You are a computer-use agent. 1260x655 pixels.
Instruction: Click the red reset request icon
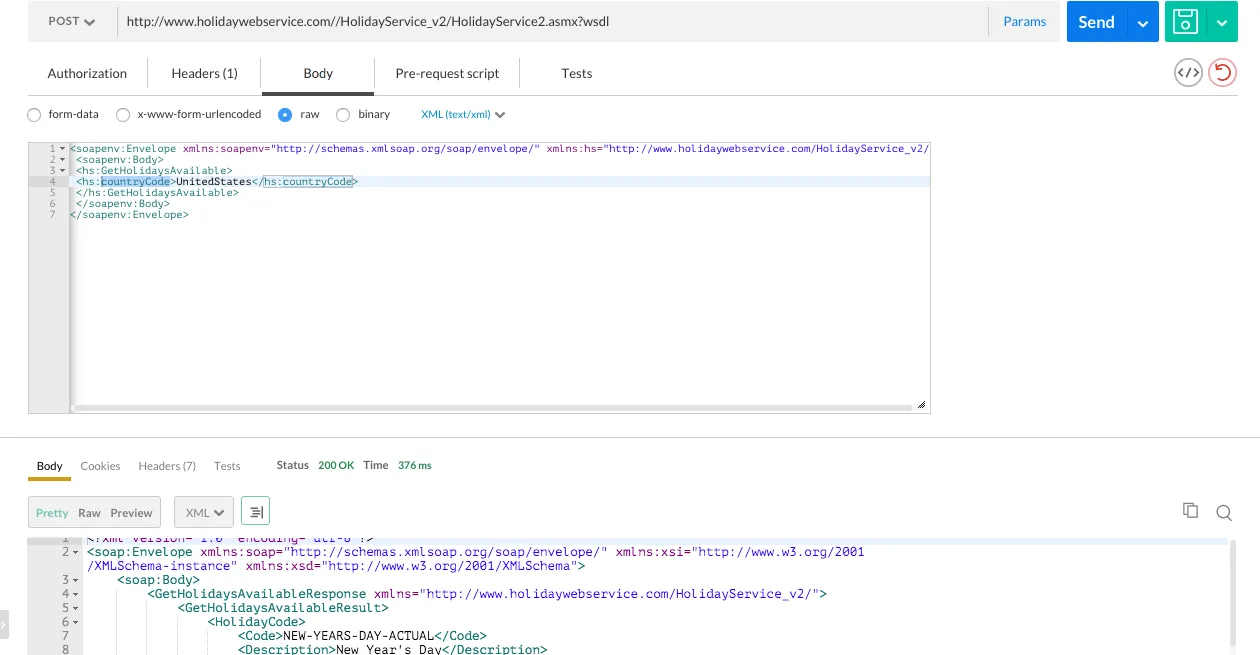click(x=1222, y=73)
